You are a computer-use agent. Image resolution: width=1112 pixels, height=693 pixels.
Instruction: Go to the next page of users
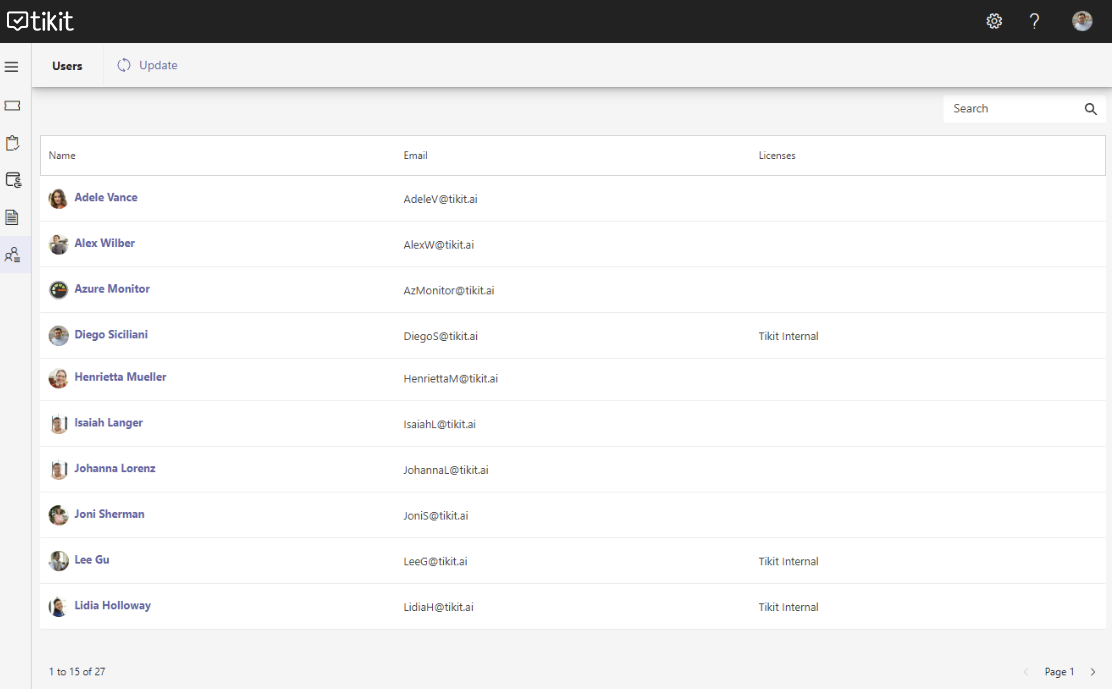tap(1092, 671)
